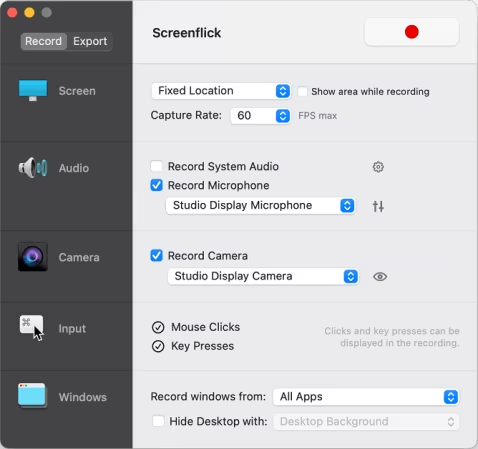The image size is (478, 449).
Task: Click the Screenflick title text
Action: click(187, 33)
